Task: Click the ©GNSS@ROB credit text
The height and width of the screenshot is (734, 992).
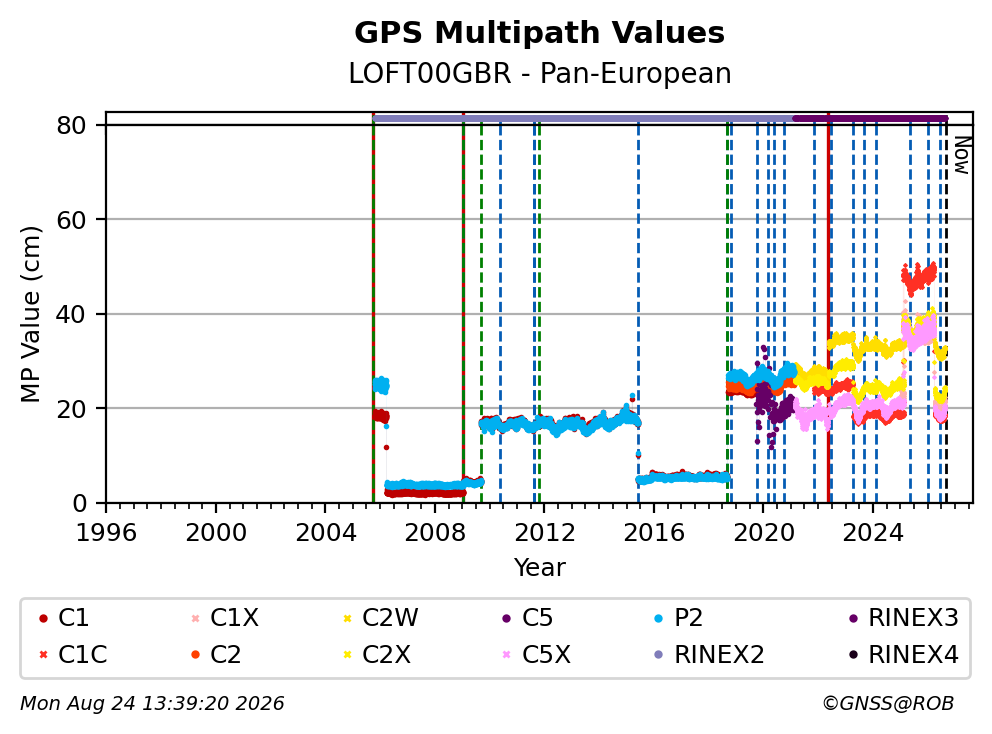Action: pos(888,703)
